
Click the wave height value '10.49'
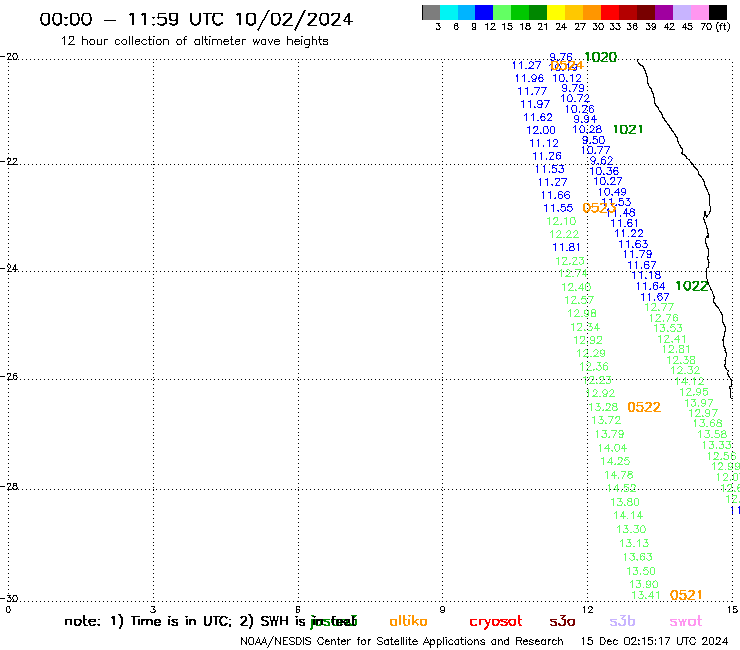pos(612,192)
